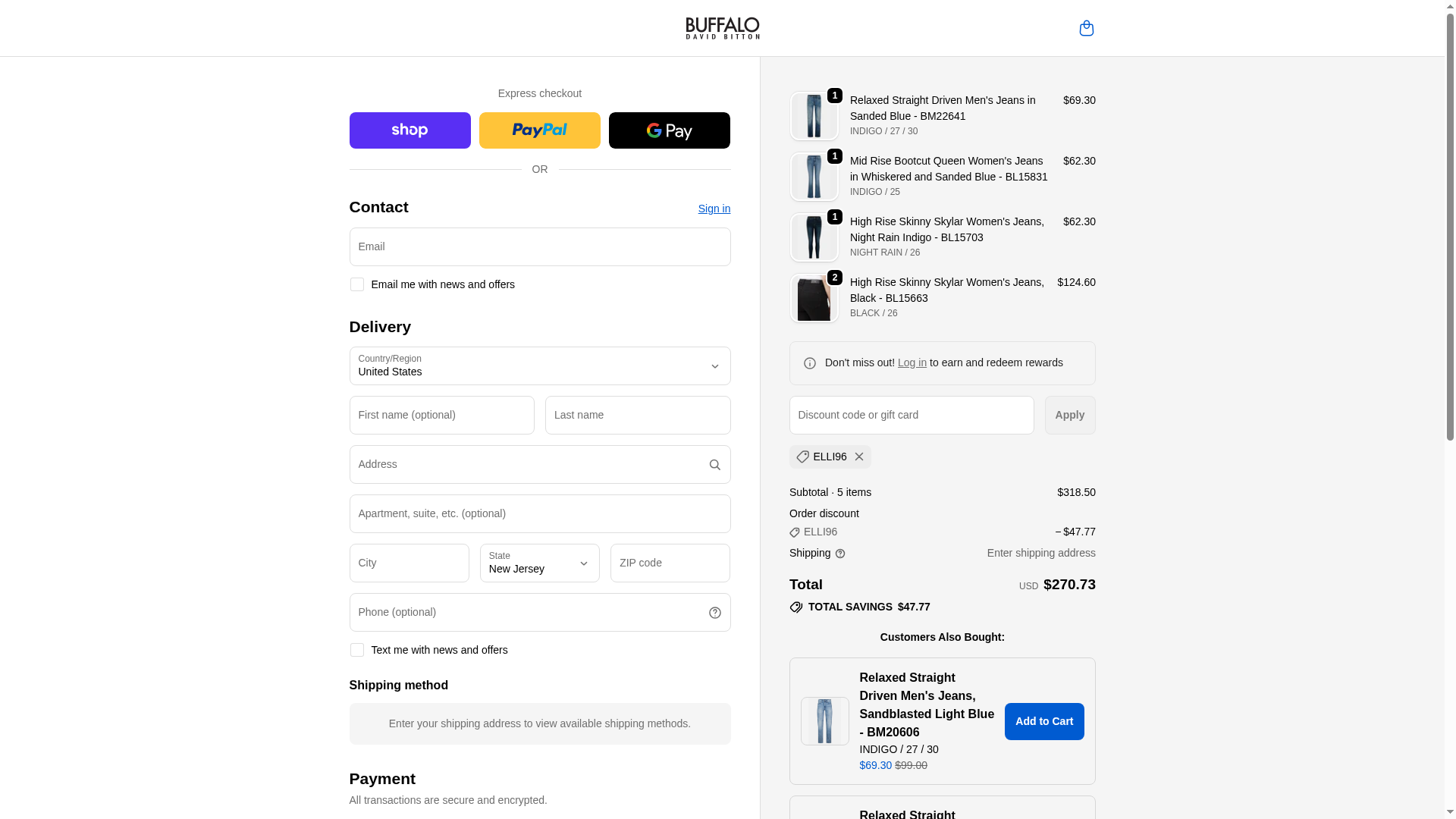This screenshot has width=1456, height=819.
Task: Click the address search magnifier icon
Action: click(714, 465)
